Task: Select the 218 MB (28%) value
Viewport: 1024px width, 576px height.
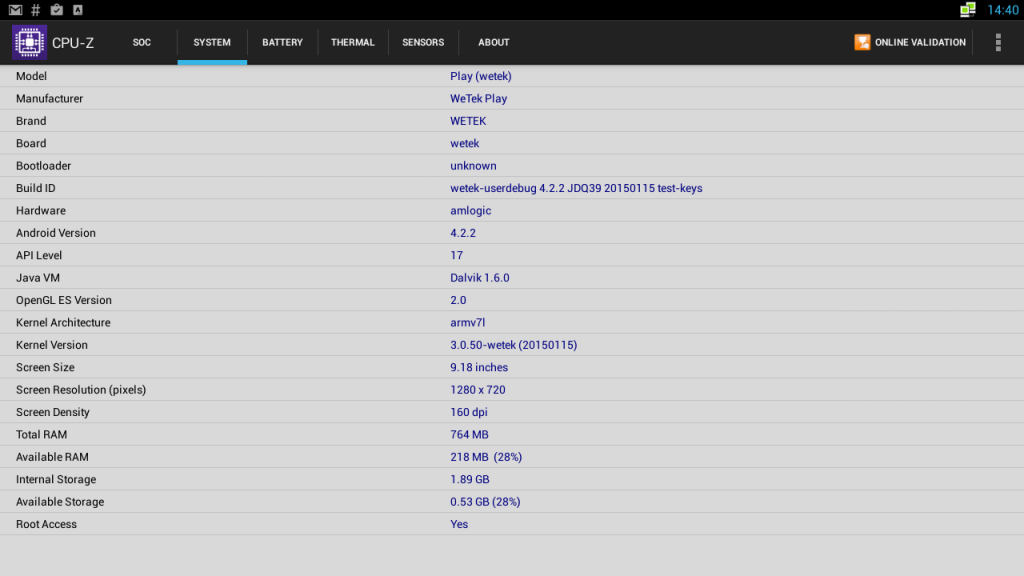Action: tap(487, 457)
